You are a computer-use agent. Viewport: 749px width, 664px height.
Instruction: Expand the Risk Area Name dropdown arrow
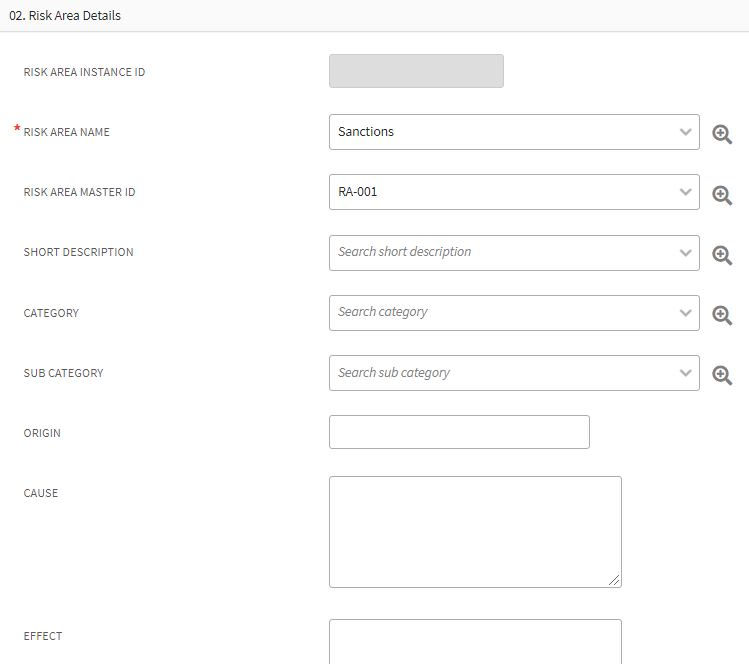685,132
